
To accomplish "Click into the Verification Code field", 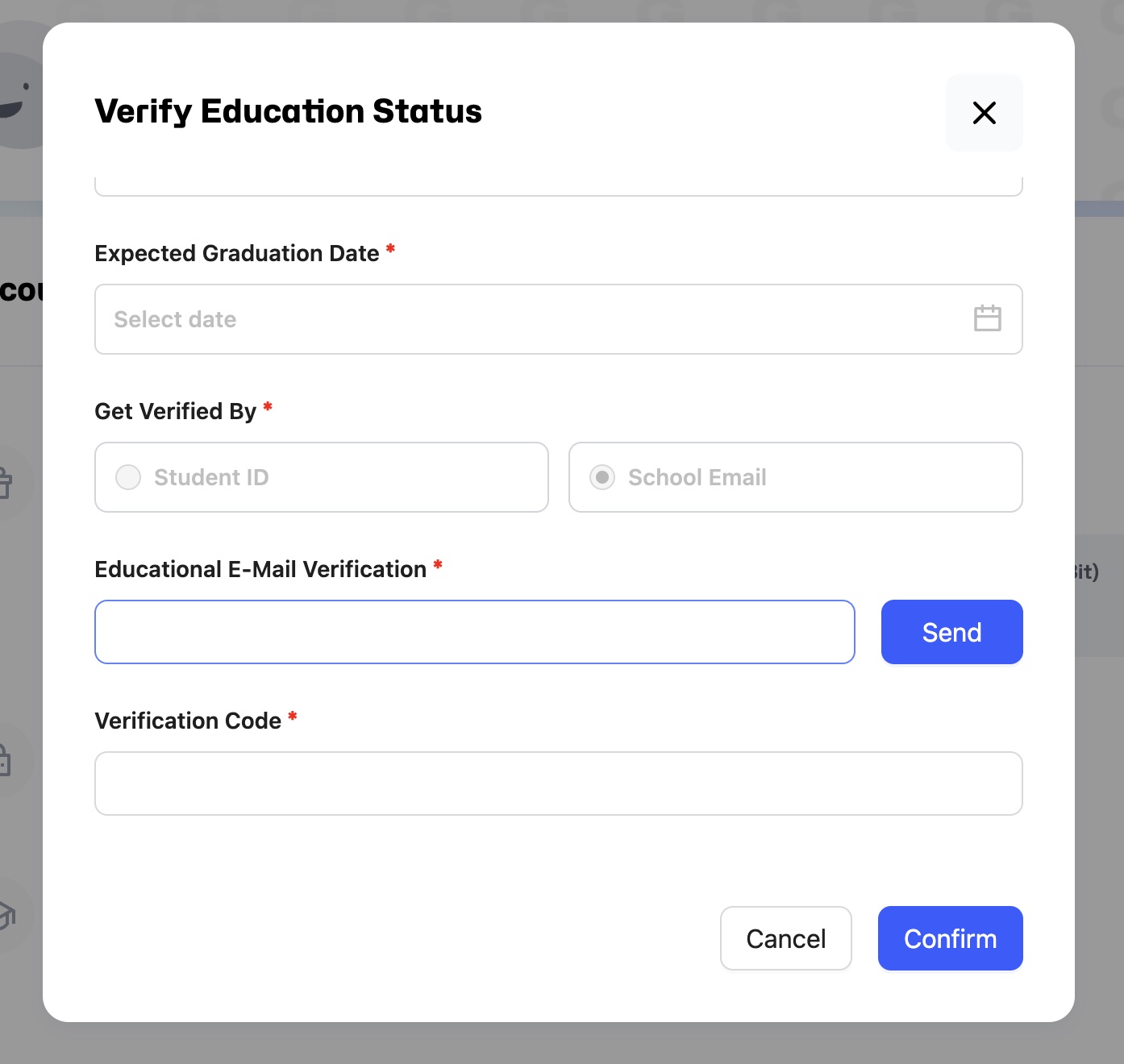I will point(558,783).
